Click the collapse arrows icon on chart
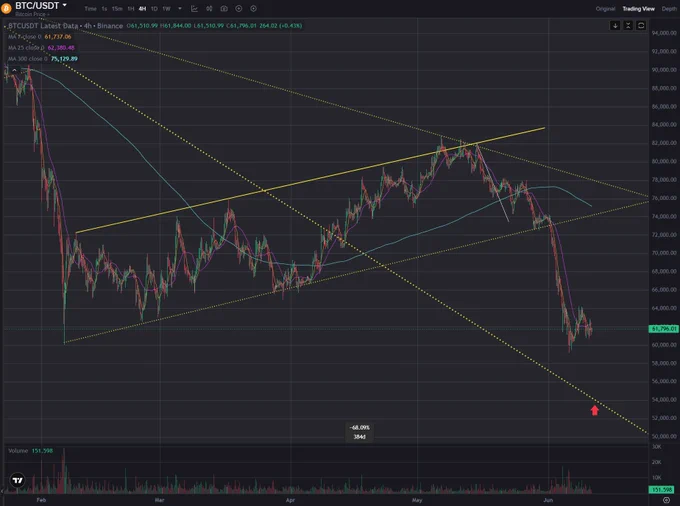The height and width of the screenshot is (506, 680). (628, 26)
